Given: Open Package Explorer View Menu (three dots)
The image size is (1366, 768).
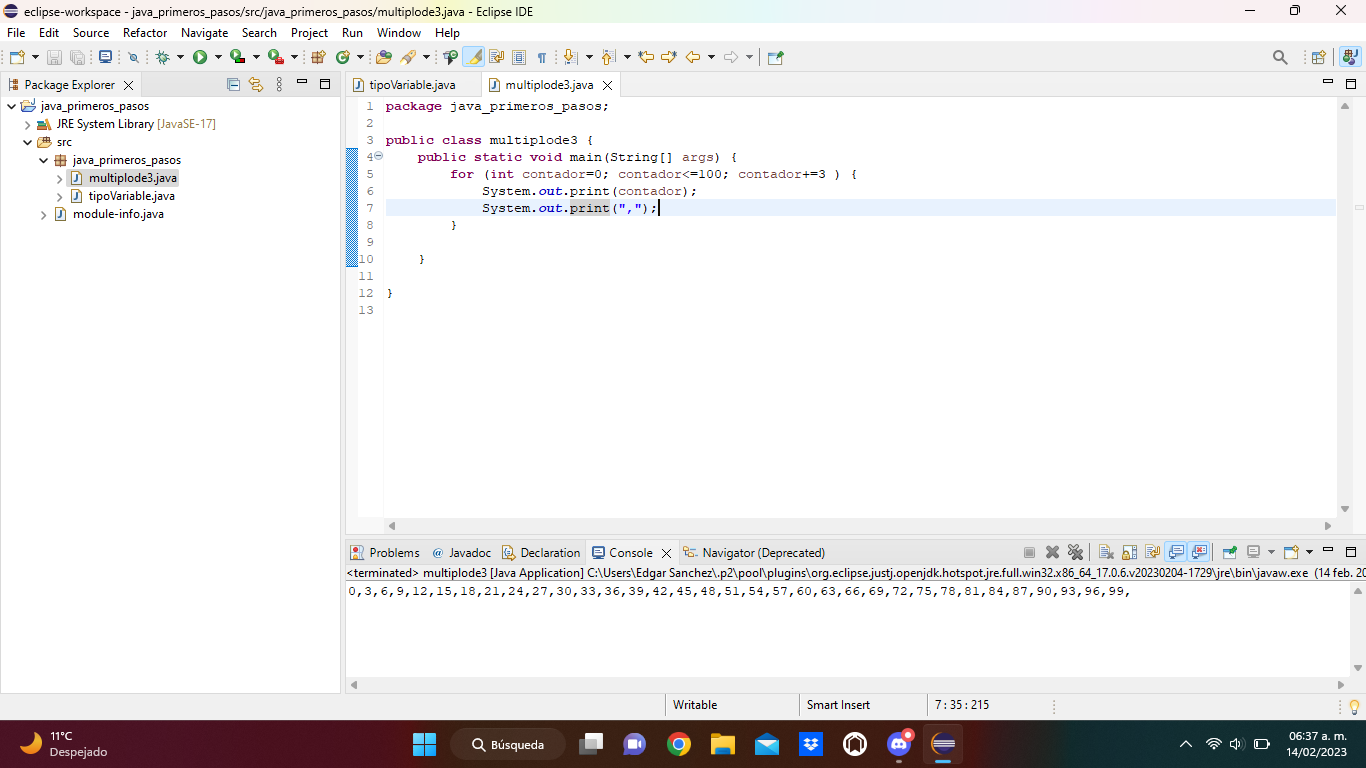Looking at the screenshot, I should click(x=279, y=85).
